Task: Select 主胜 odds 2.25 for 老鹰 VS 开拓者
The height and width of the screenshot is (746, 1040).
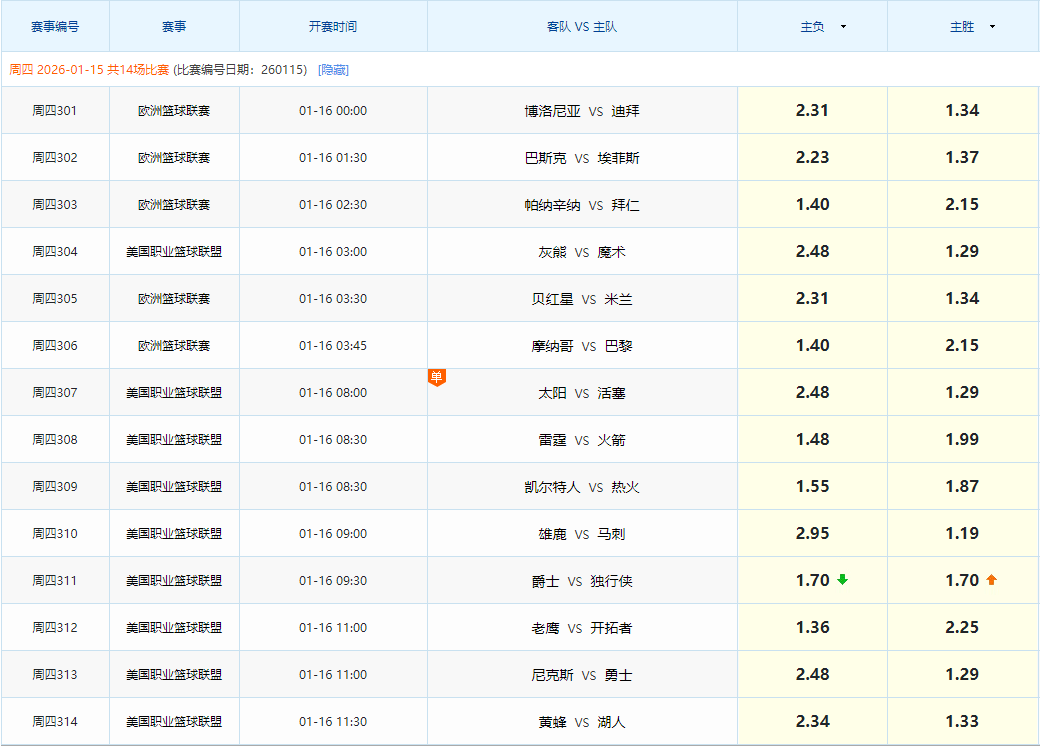Action: (x=962, y=627)
